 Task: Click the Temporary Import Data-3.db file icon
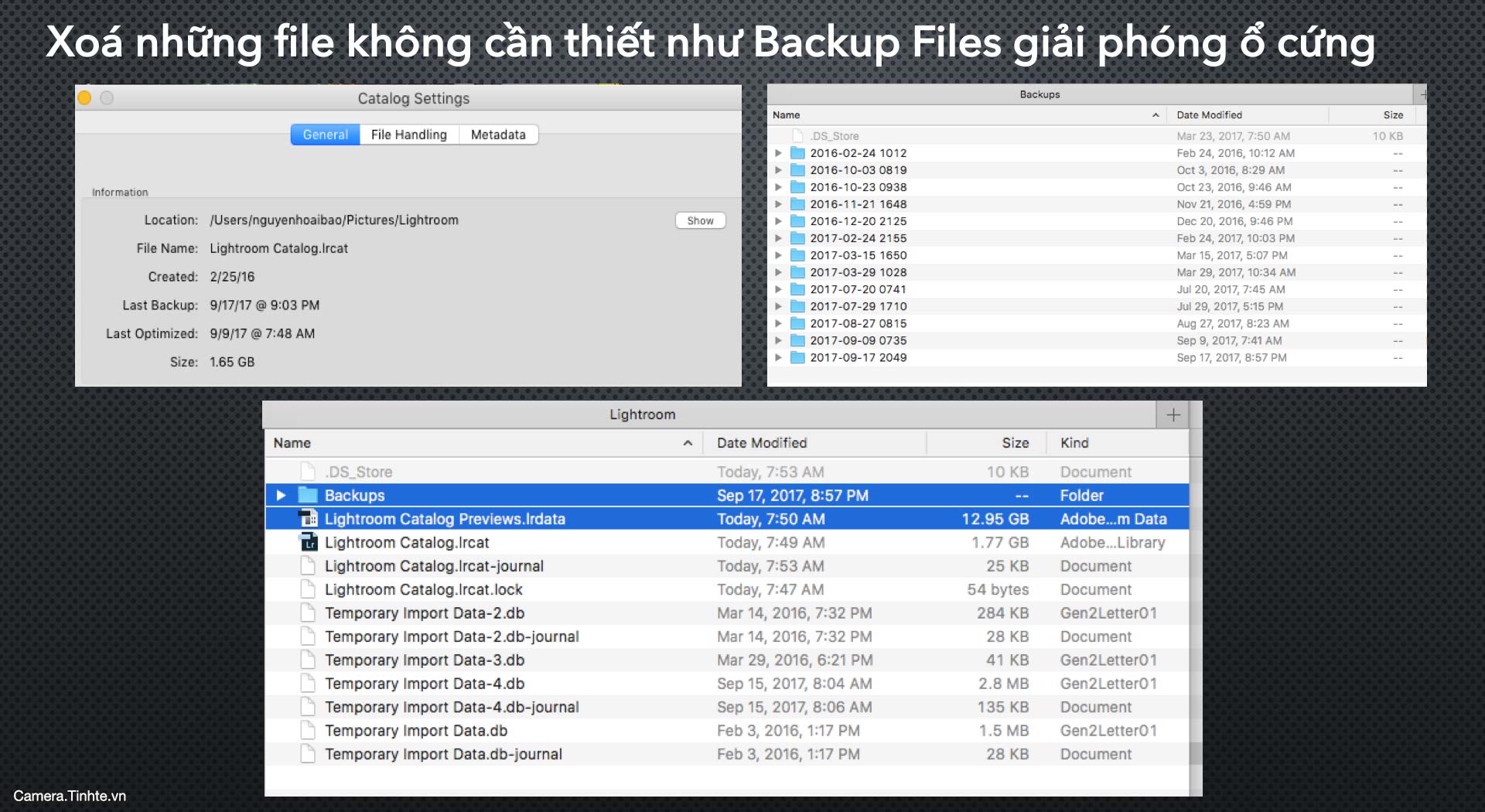tap(308, 660)
